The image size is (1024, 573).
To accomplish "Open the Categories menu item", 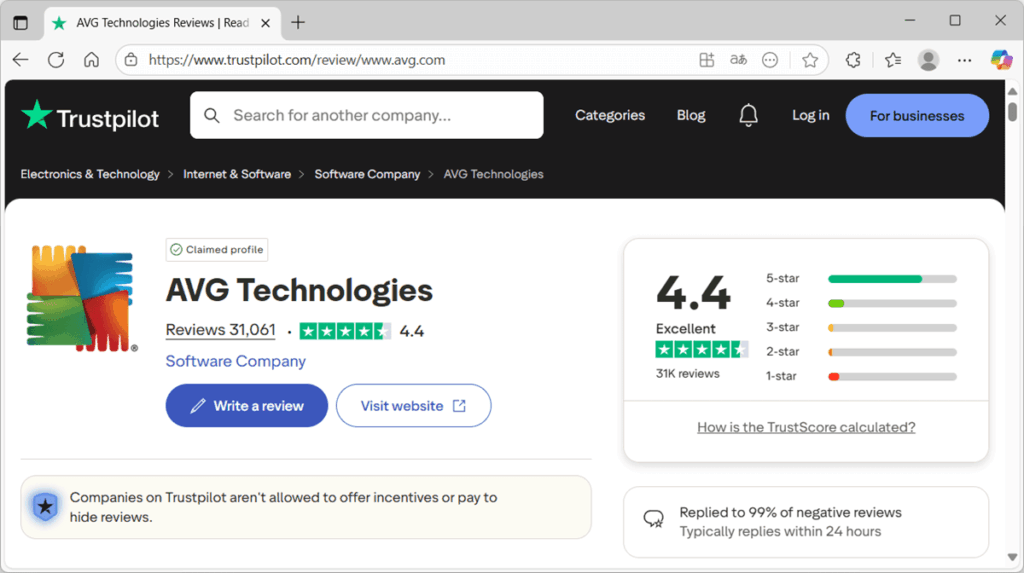I will pyautogui.click(x=610, y=116).
